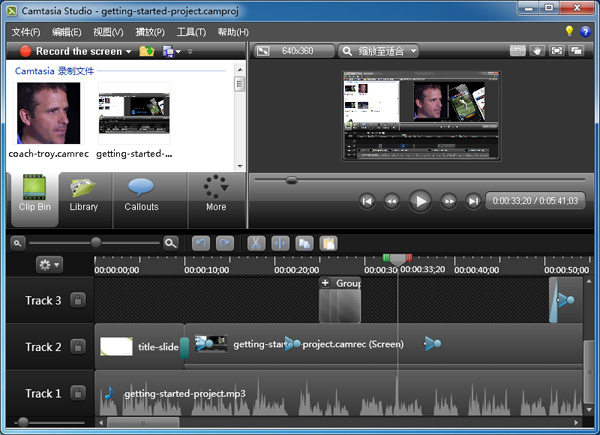This screenshot has height=435, width=600.
Task: Switch to the Library tab
Action: click(84, 199)
